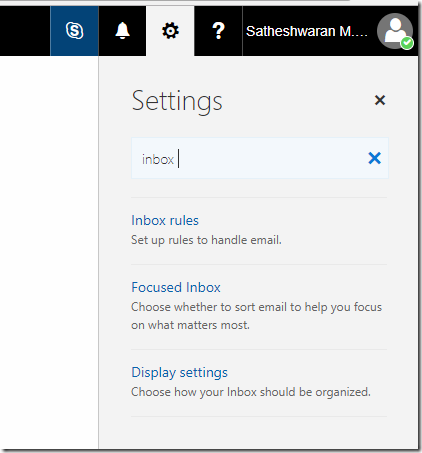The image size is (422, 453).
Task: Show notifications with the bell icon
Action: click(122, 31)
